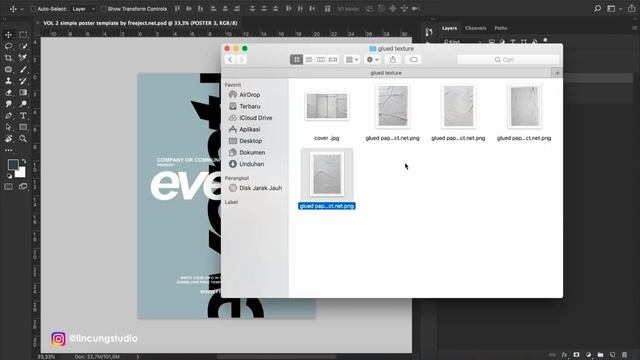
Task: Click the Photoshop share icon top right
Action: (x=631, y=9)
